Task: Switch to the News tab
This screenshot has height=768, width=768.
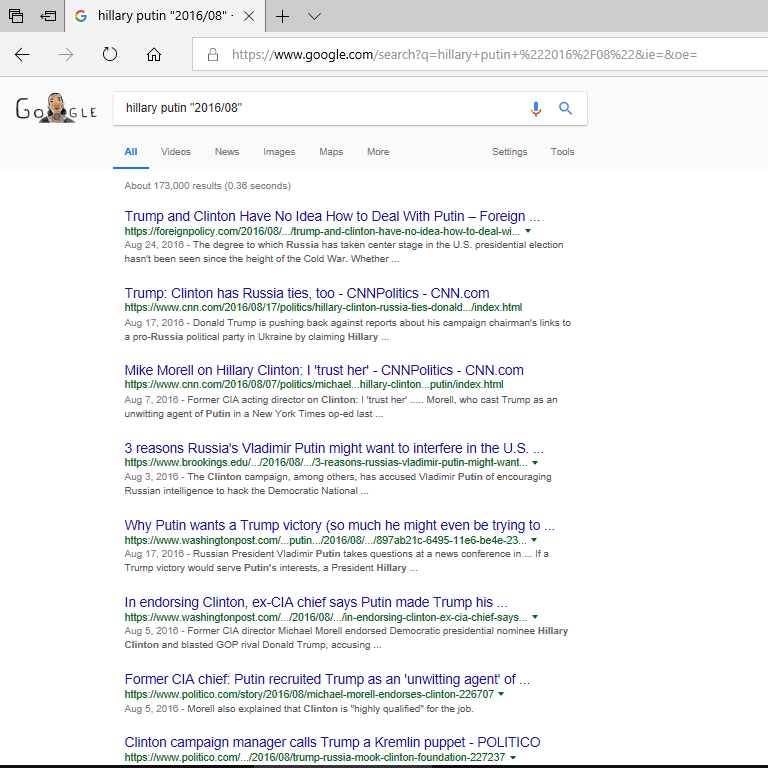Action: 227,152
